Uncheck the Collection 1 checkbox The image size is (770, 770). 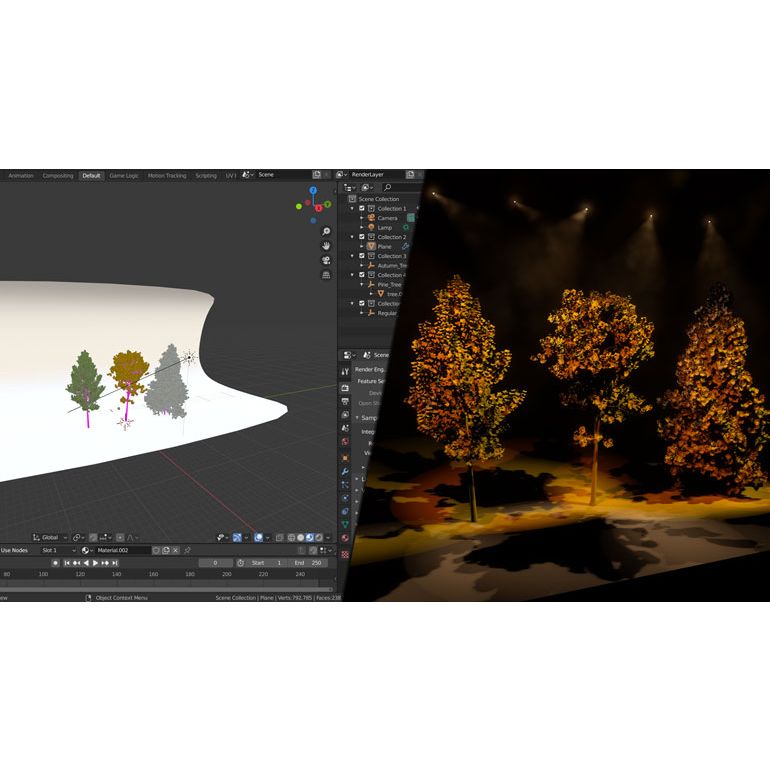pos(362,208)
